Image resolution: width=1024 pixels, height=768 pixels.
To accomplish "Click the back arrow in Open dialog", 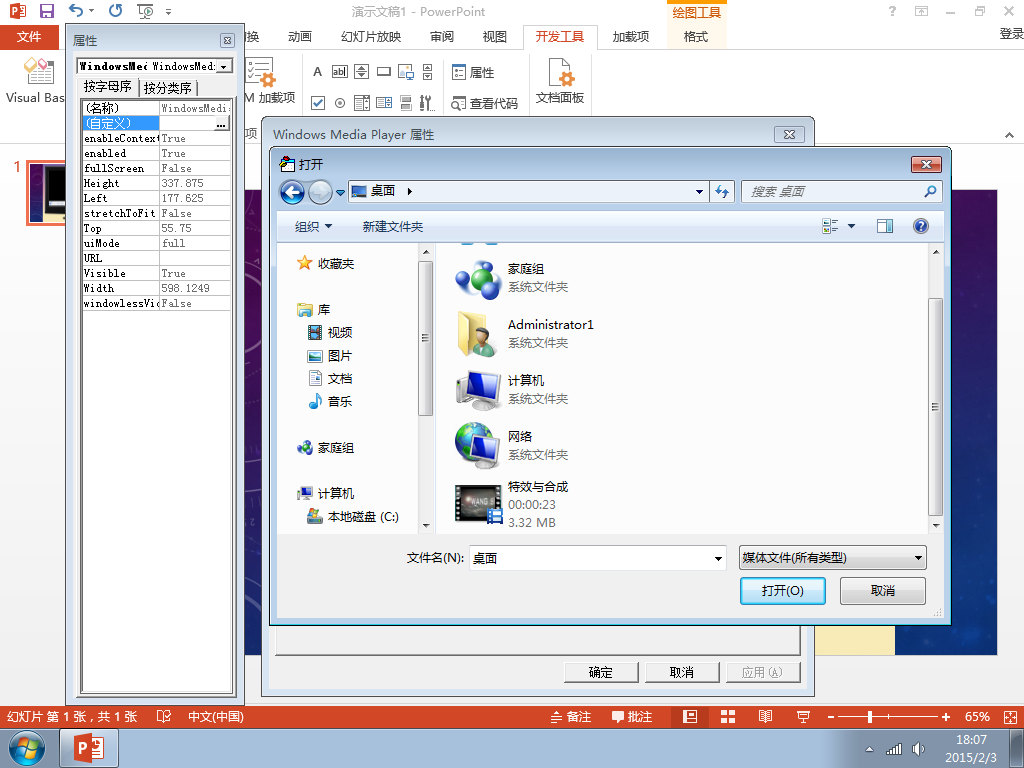I will (292, 192).
